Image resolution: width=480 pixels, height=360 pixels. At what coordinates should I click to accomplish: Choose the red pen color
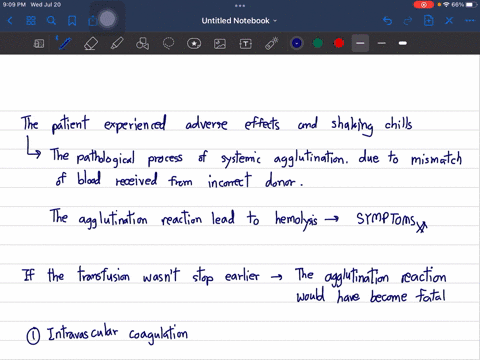(x=339, y=43)
